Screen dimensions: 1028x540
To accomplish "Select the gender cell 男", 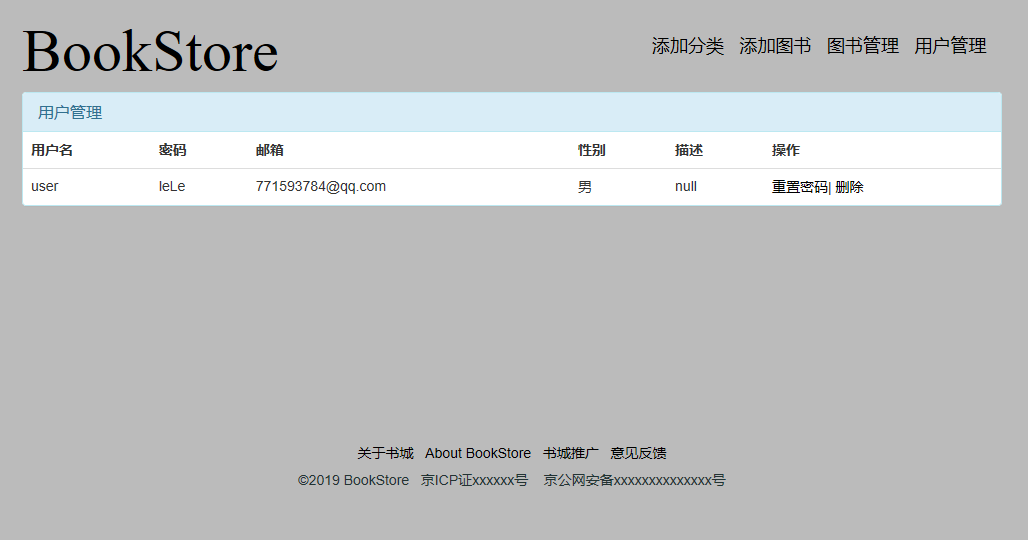I will click(585, 187).
